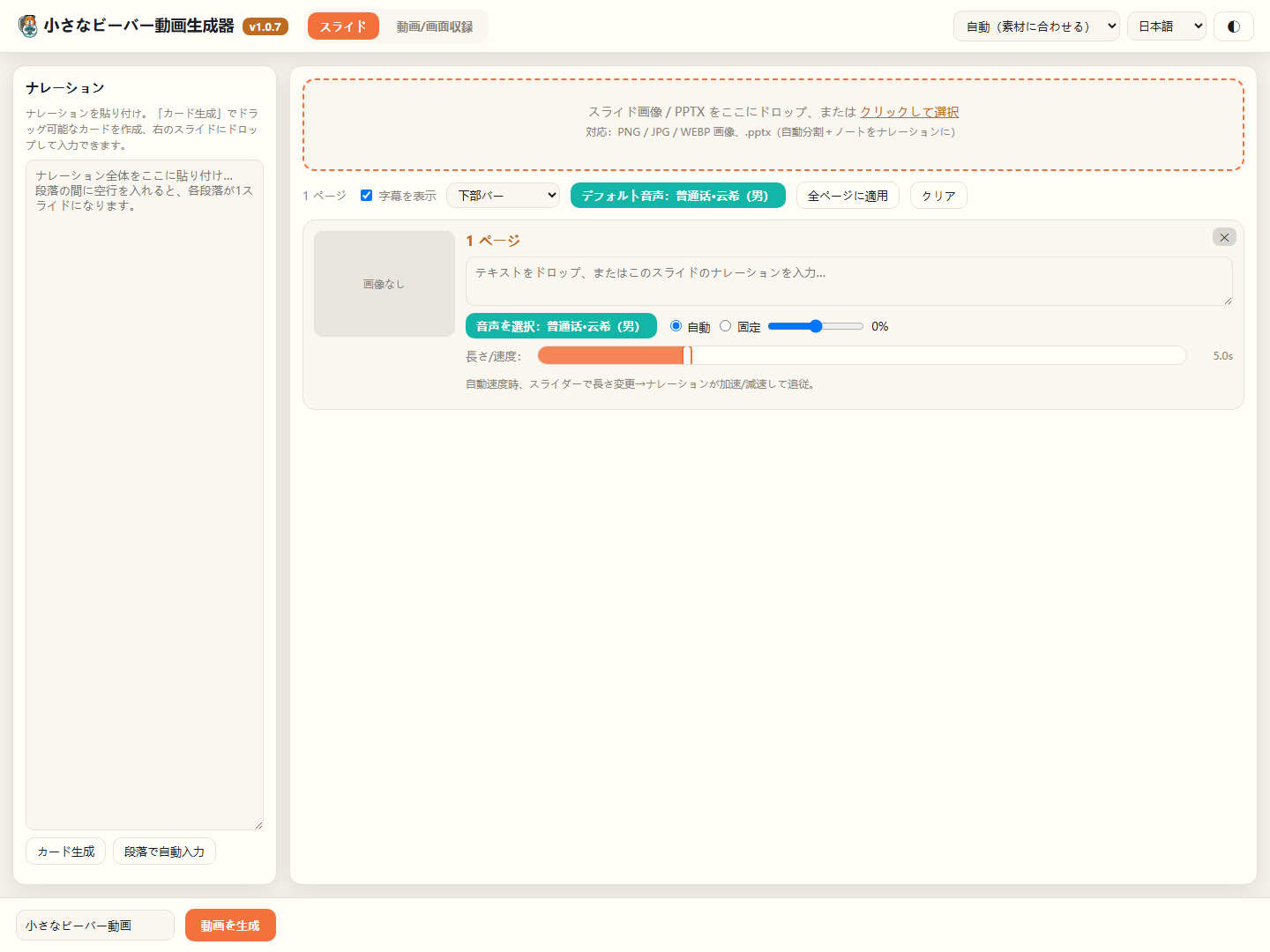
Task: Click the 0% speed value
Action: point(880,326)
